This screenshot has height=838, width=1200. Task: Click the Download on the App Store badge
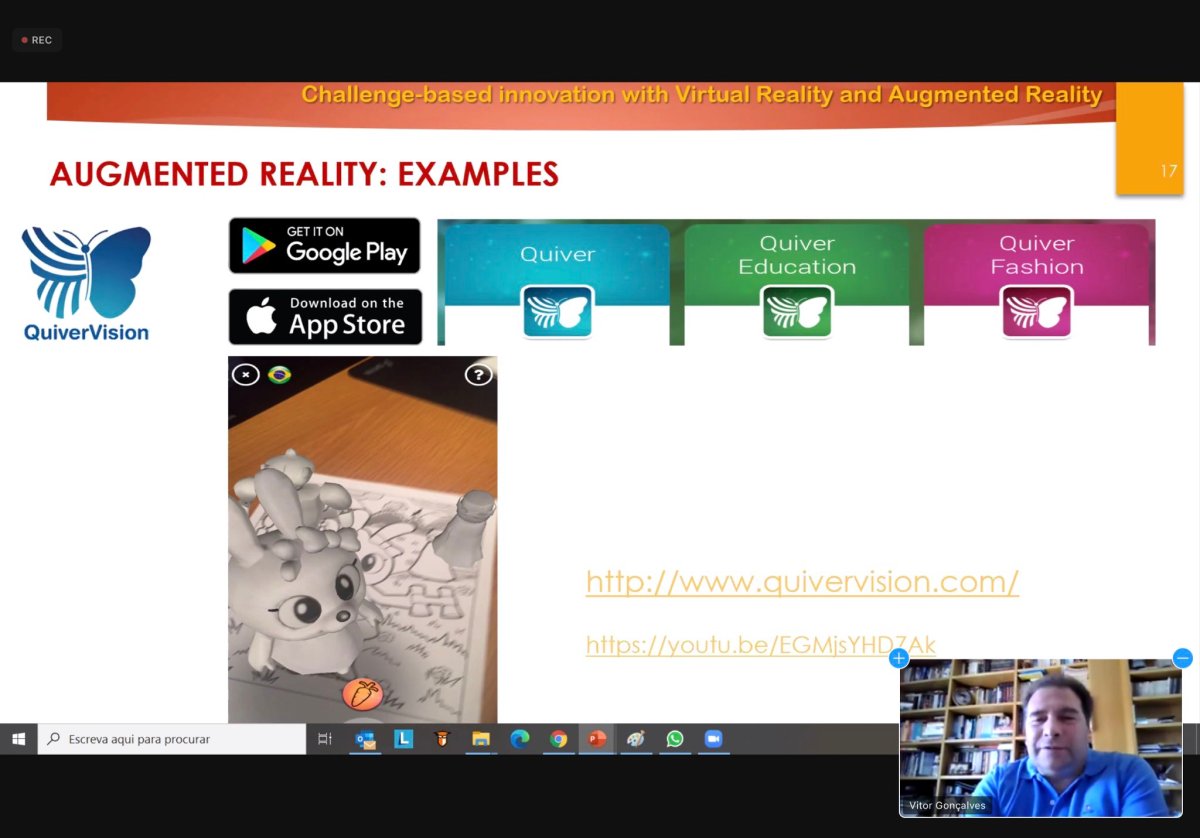click(325, 316)
